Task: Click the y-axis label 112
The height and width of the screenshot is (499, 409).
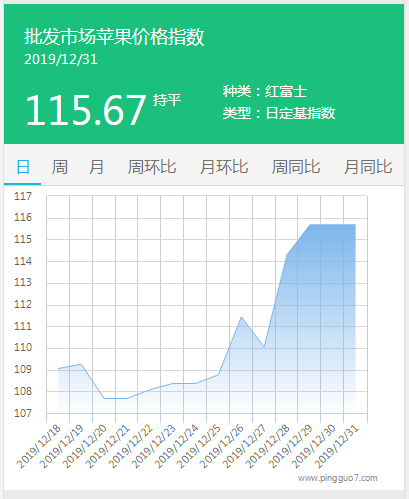Action: point(23,304)
